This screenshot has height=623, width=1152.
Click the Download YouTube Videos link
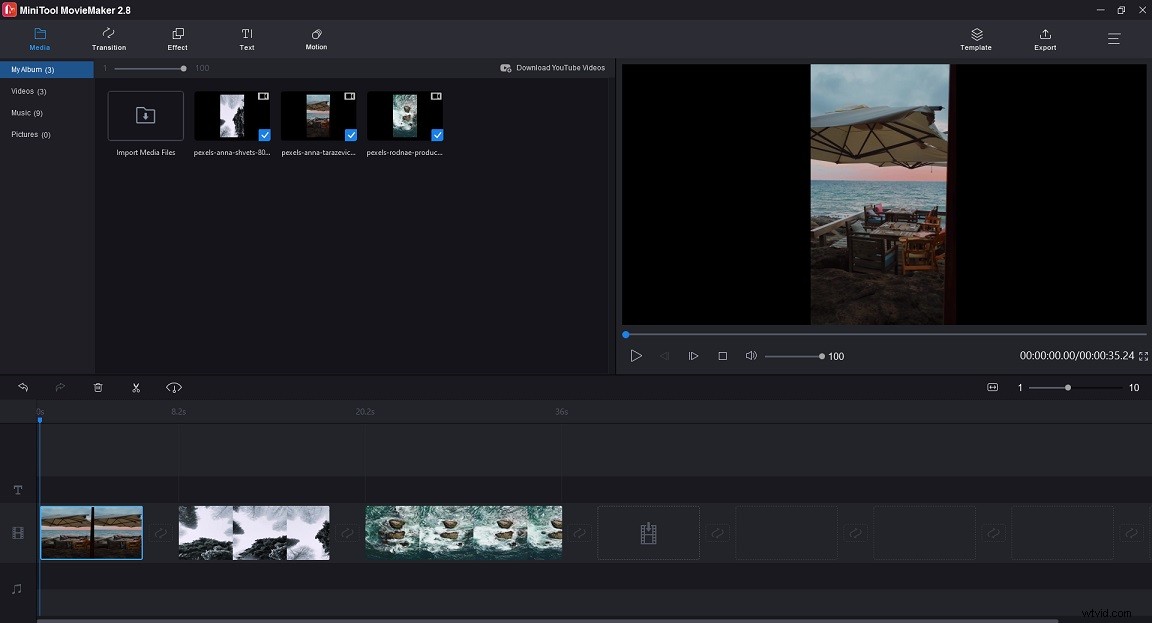click(553, 67)
